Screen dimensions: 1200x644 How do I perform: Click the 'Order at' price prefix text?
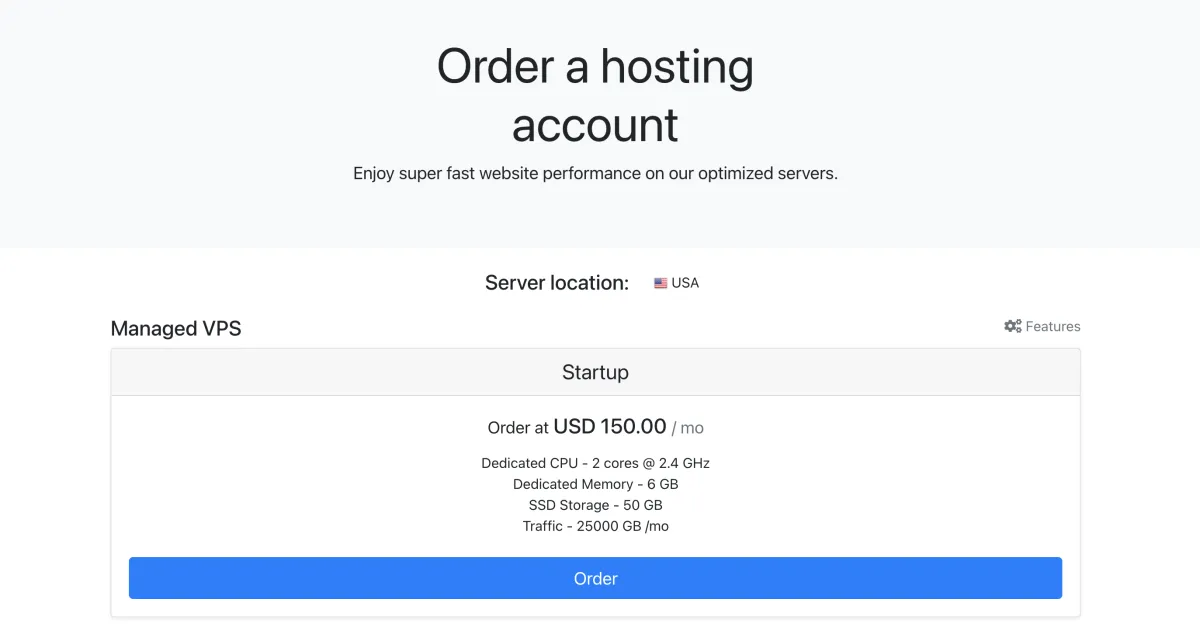(517, 428)
